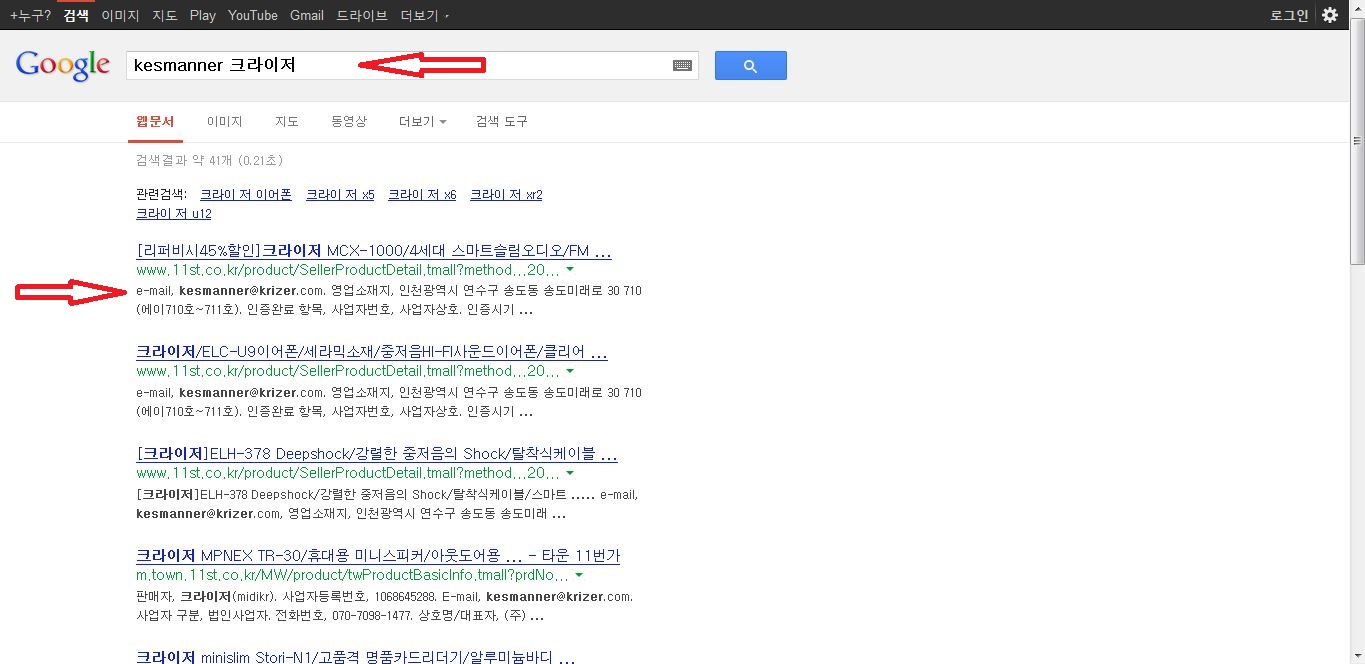Expand green arrow under MPNEX TR-30 result URL

(579, 576)
